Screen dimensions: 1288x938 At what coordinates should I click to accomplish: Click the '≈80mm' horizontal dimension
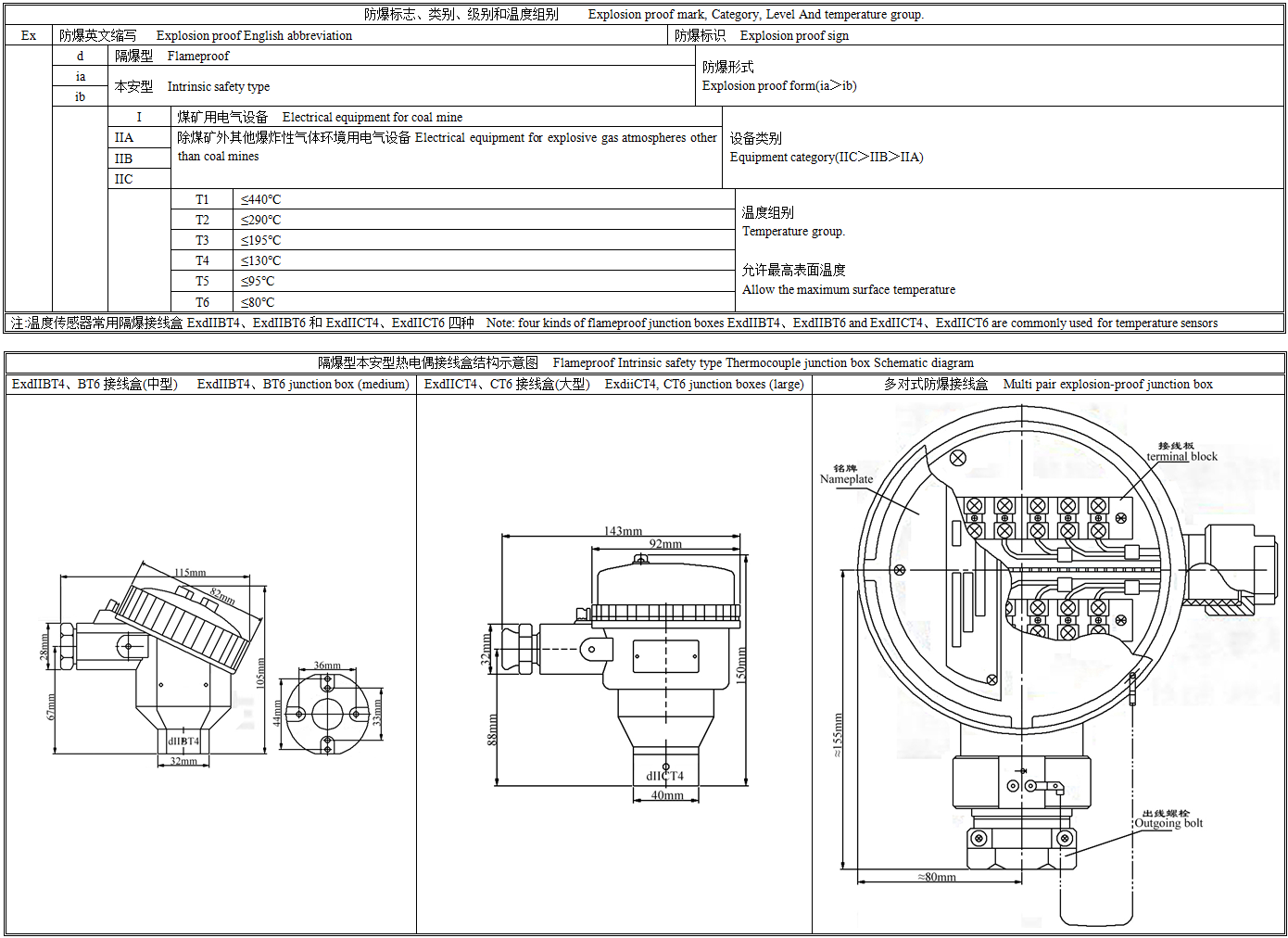point(937,877)
